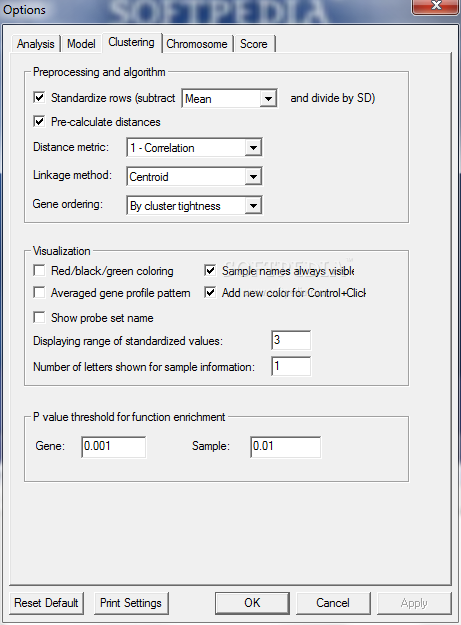Image resolution: width=461 pixels, height=625 pixels.
Task: Switch to the Analysis tab
Action: [35, 44]
